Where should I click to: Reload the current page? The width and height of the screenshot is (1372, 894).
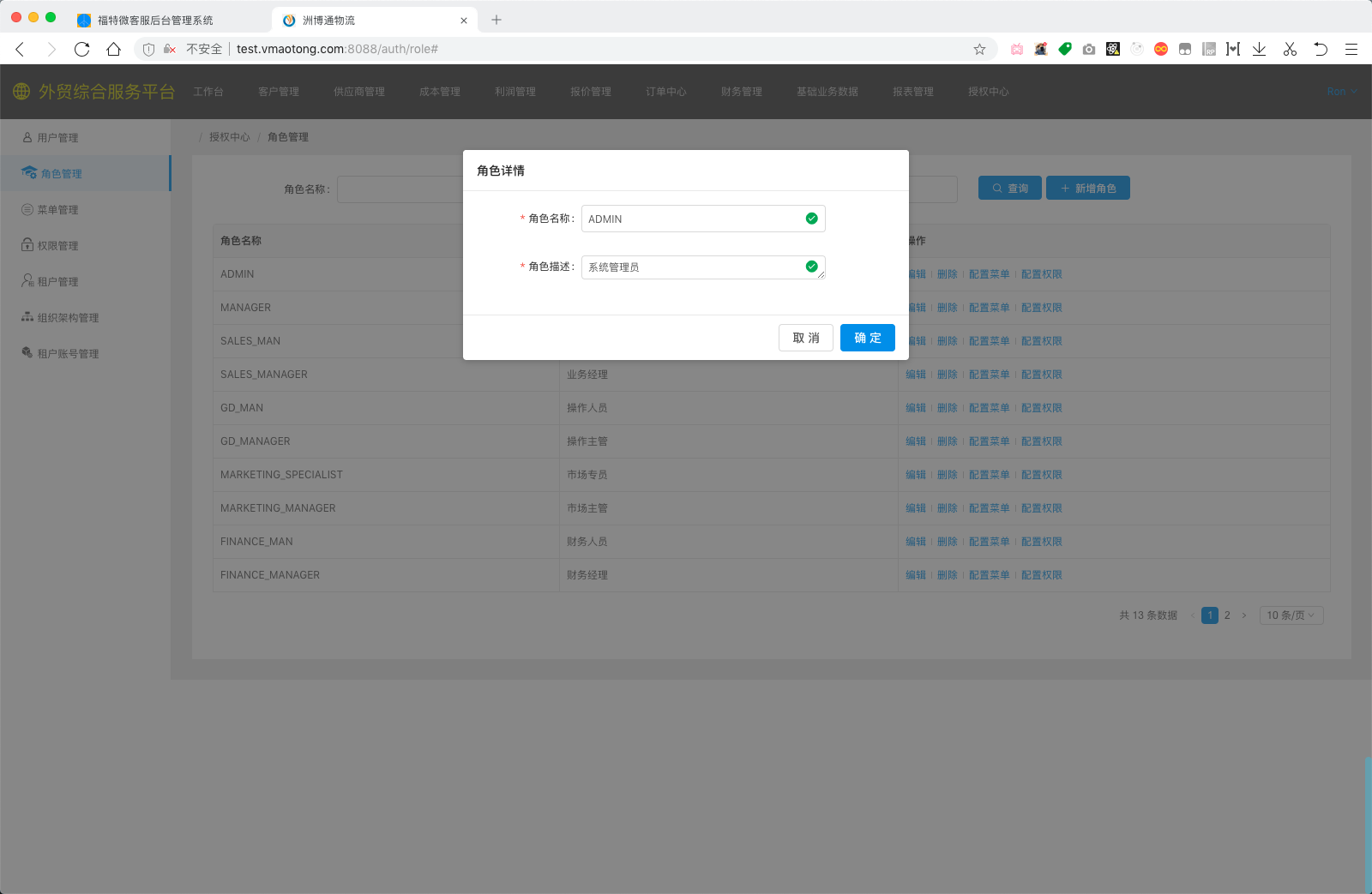[x=82, y=49]
